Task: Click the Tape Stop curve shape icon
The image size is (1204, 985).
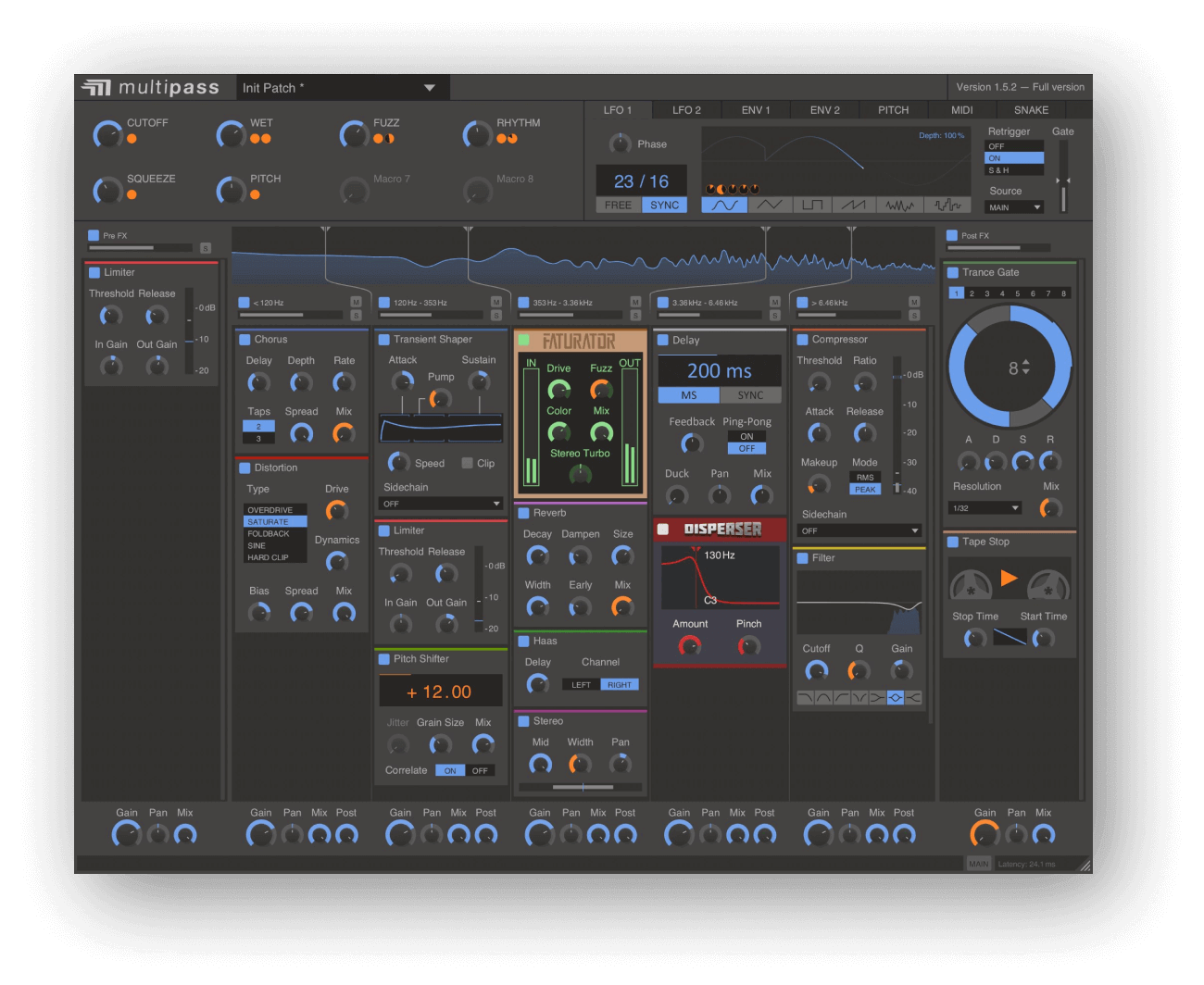Action: 1010,637
